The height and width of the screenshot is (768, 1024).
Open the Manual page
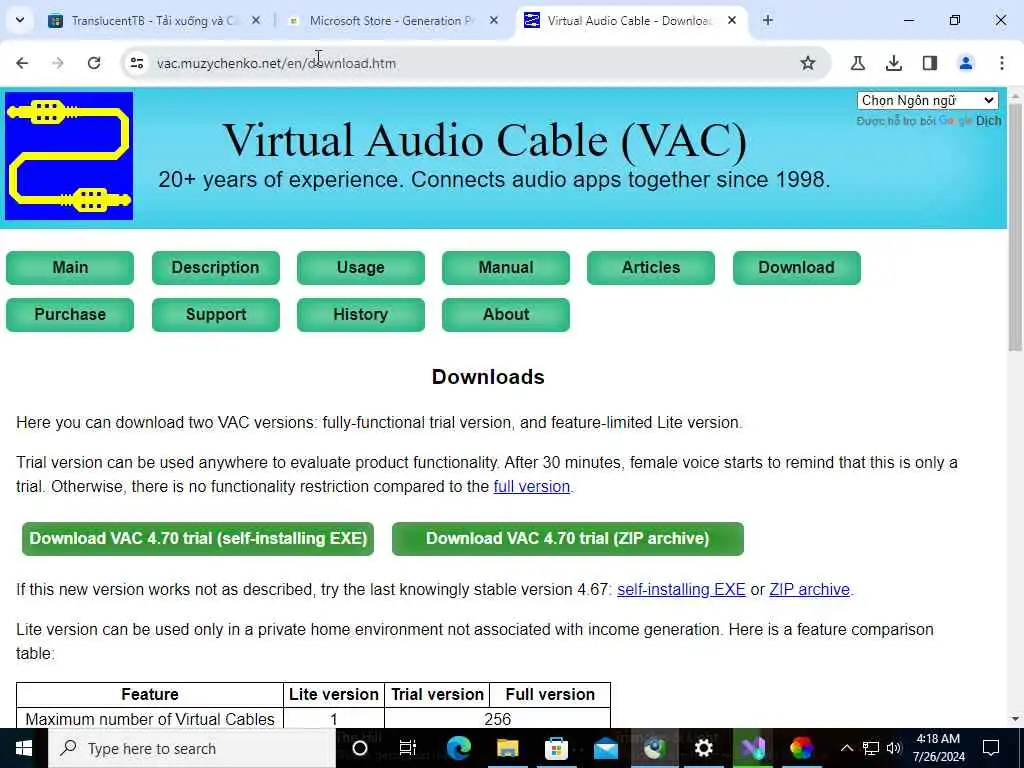[505, 268]
